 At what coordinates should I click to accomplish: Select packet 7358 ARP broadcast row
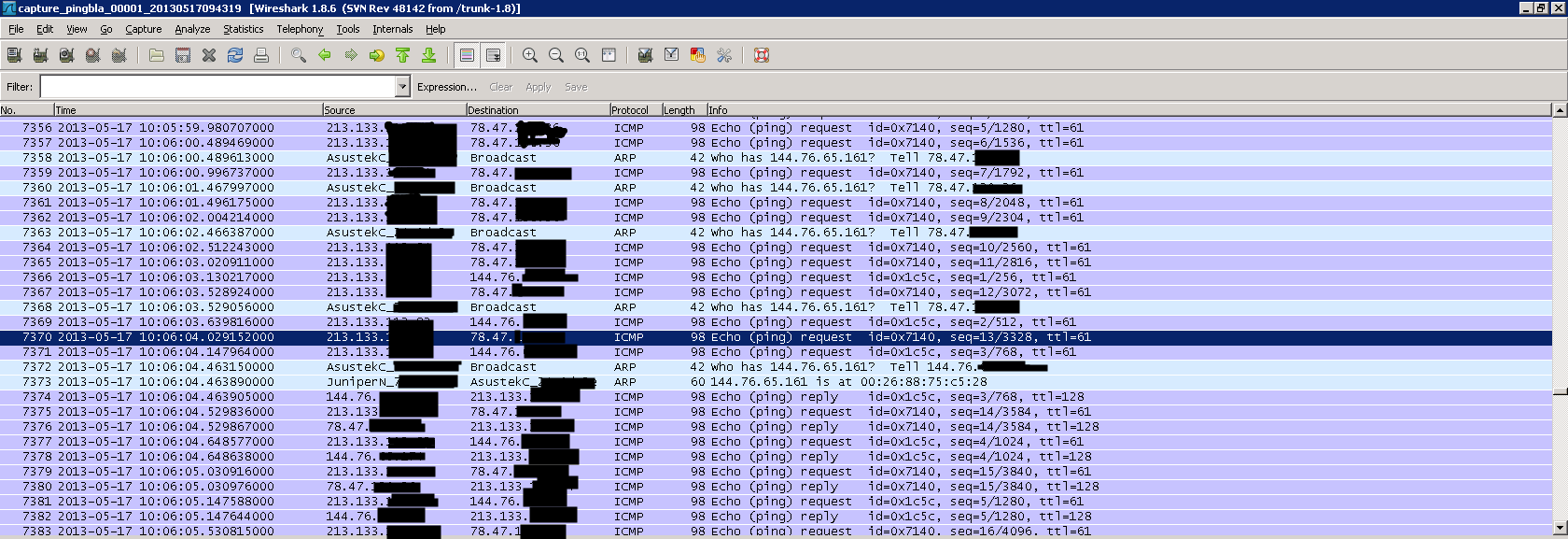(x=776, y=158)
